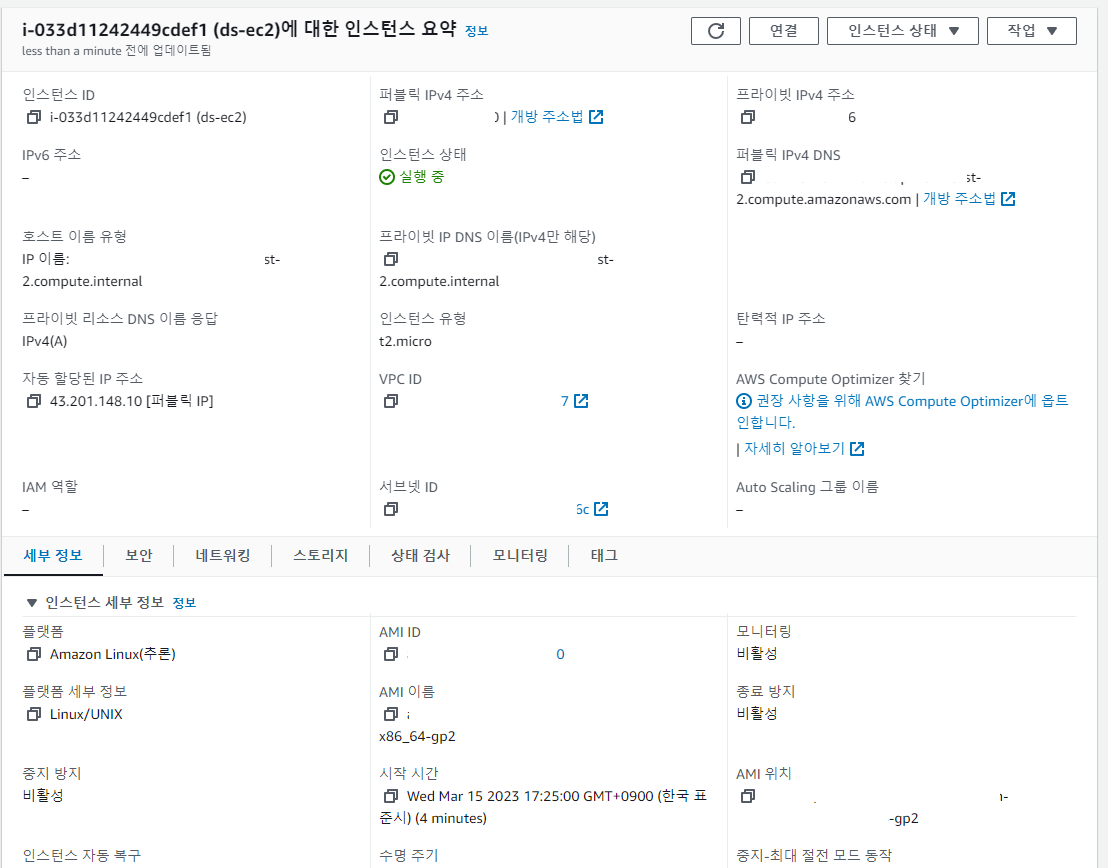
Task: Switch to the 보안 tab
Action: [138, 556]
